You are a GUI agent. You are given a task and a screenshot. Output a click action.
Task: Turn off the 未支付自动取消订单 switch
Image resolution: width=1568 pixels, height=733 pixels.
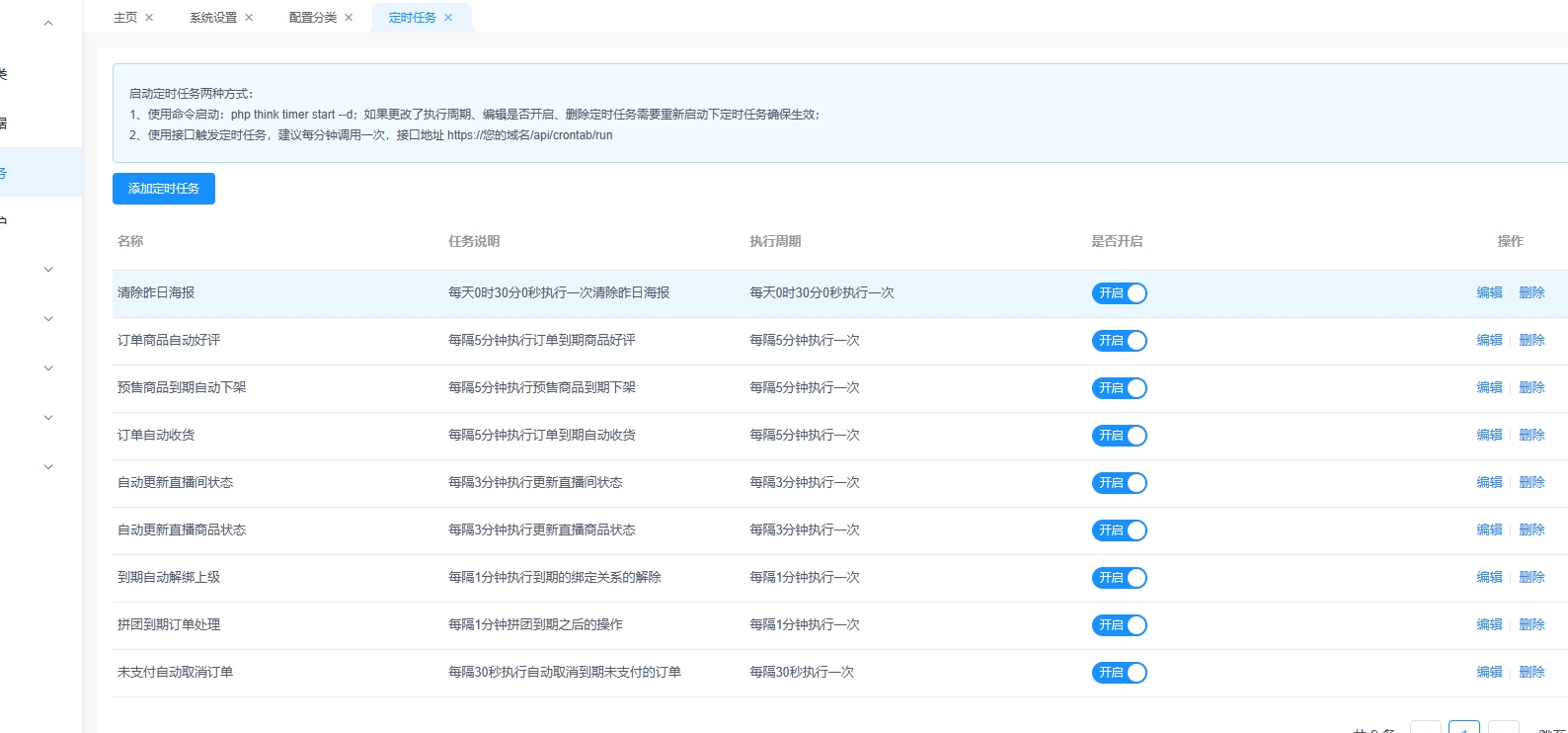(x=1119, y=673)
